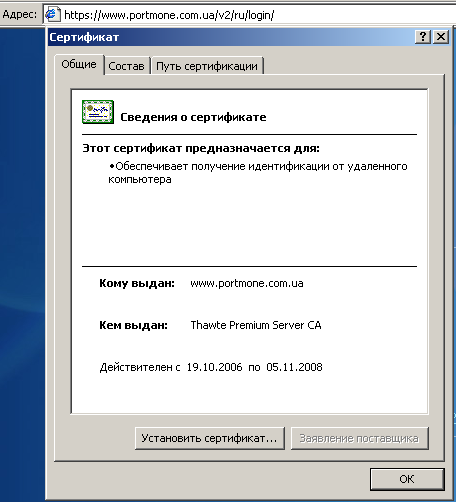Viewport: 456px width, 502px height.
Task: Click the issuer Thawte Premium Server CA
Action: click(256, 325)
